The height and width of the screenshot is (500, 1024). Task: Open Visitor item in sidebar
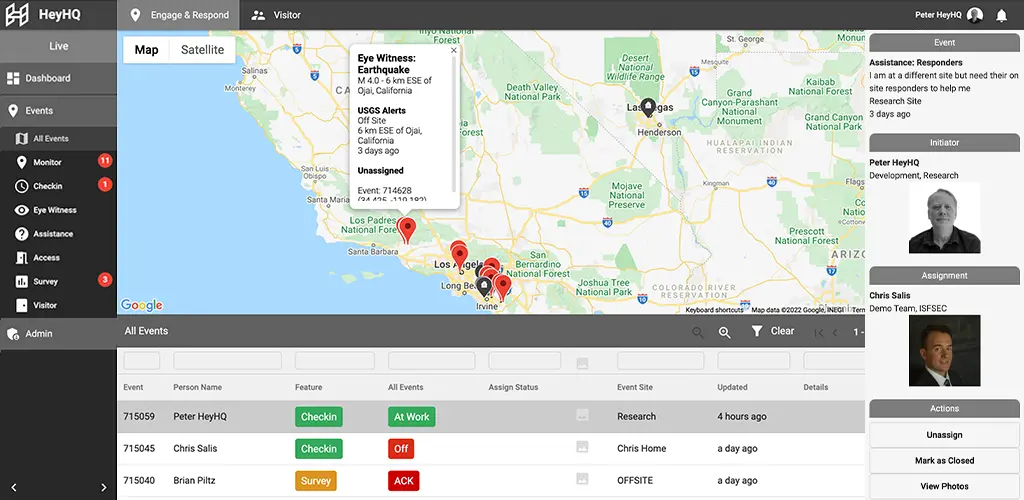45,305
